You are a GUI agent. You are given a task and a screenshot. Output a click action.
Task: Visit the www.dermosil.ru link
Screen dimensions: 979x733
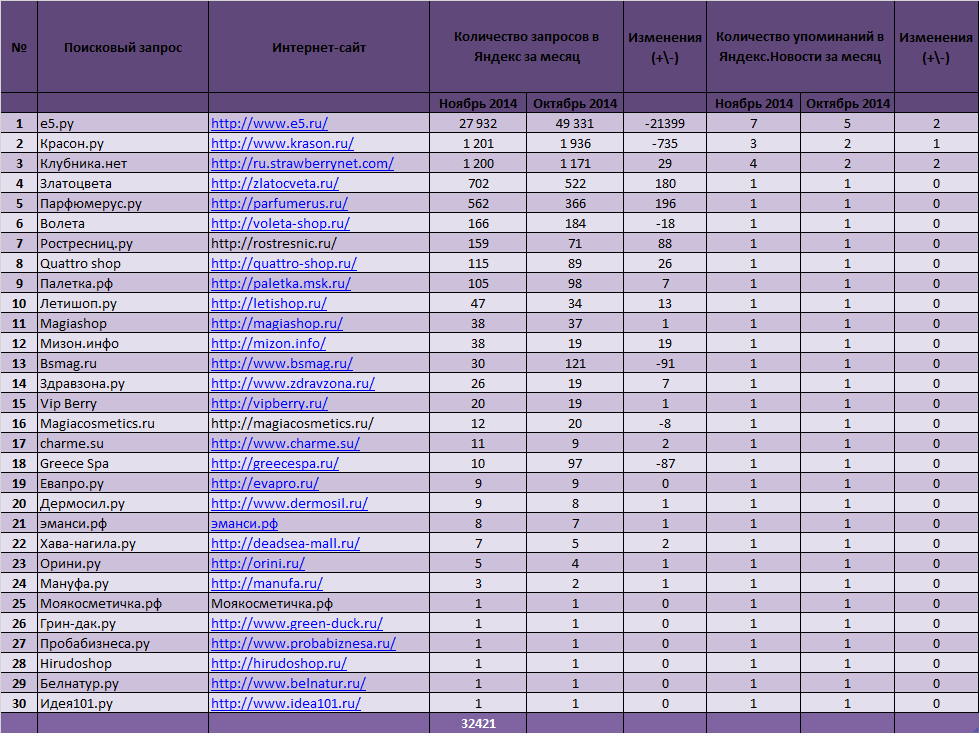point(289,503)
